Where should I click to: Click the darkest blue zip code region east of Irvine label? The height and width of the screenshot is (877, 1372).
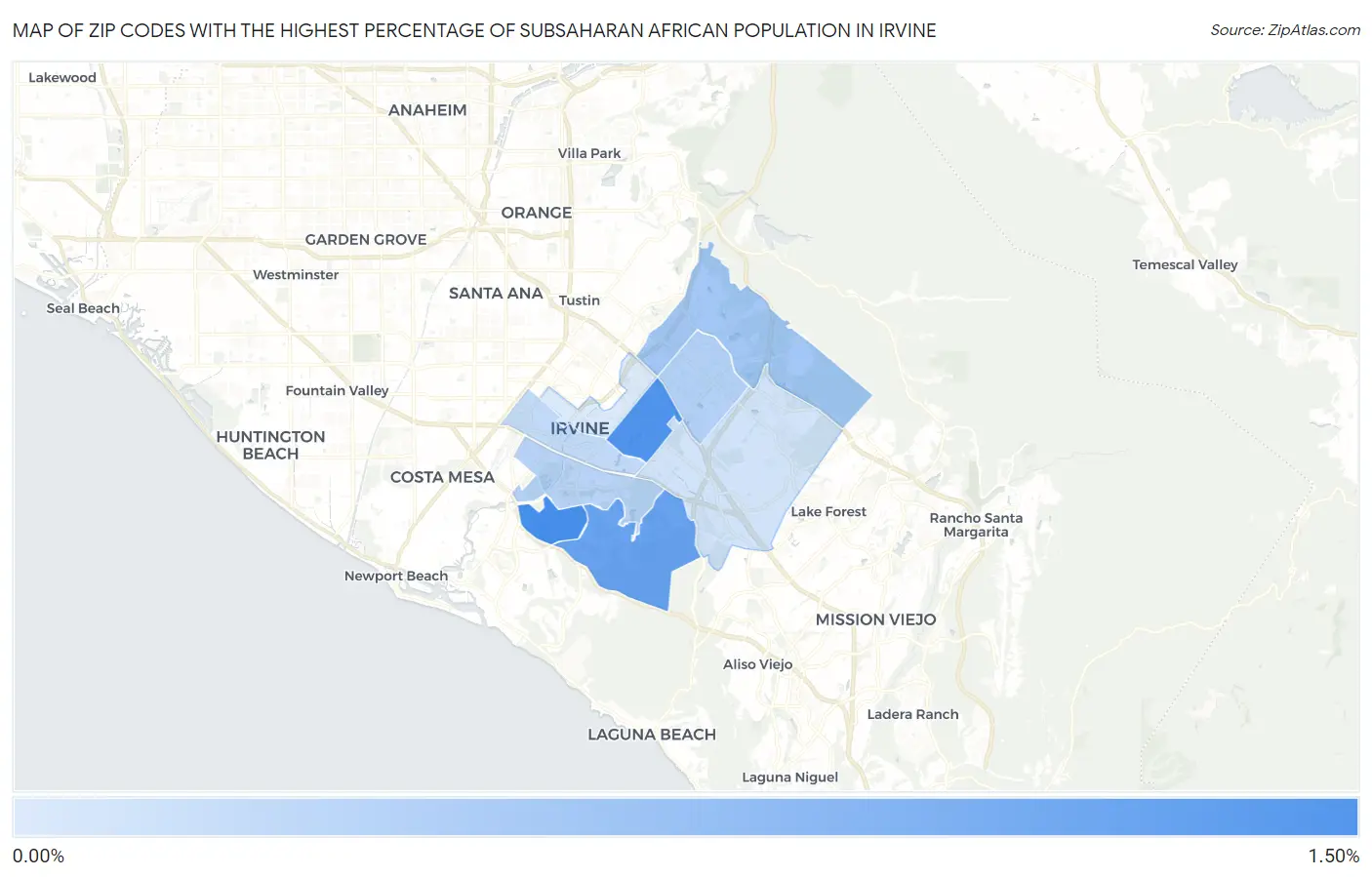644,422
